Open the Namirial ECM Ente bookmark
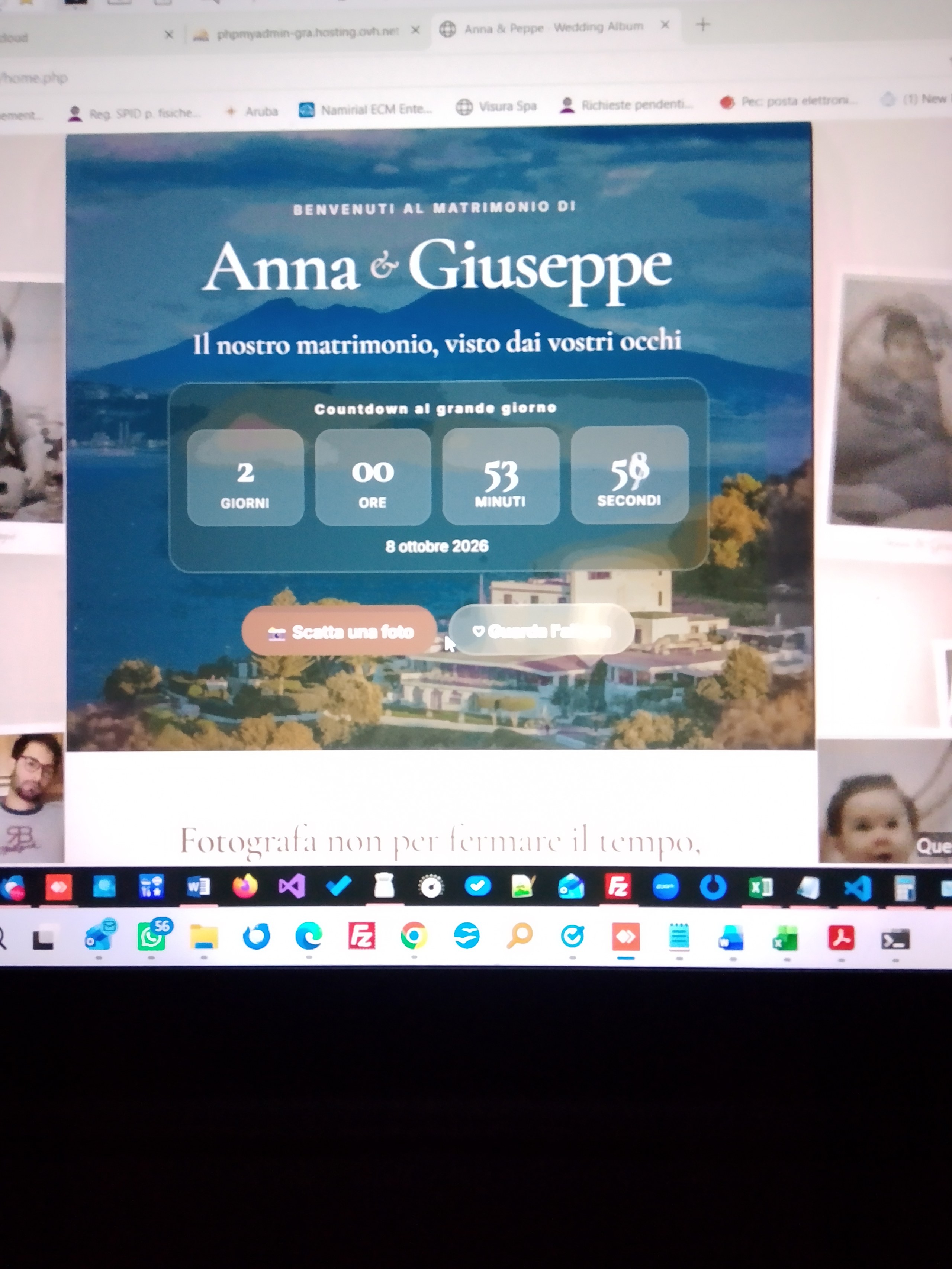The width and height of the screenshot is (952, 1269). click(365, 109)
